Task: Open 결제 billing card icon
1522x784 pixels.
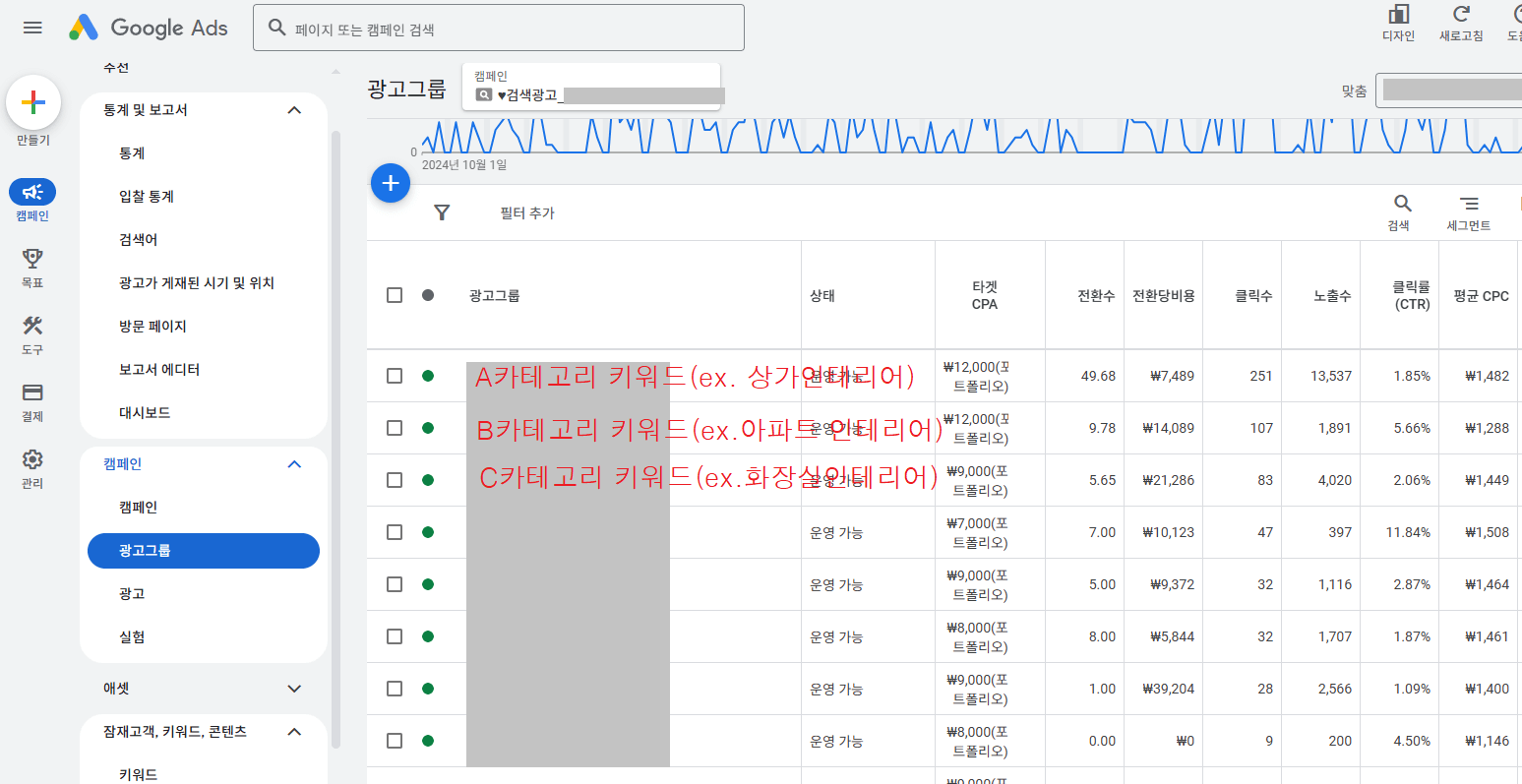Action: 32,392
